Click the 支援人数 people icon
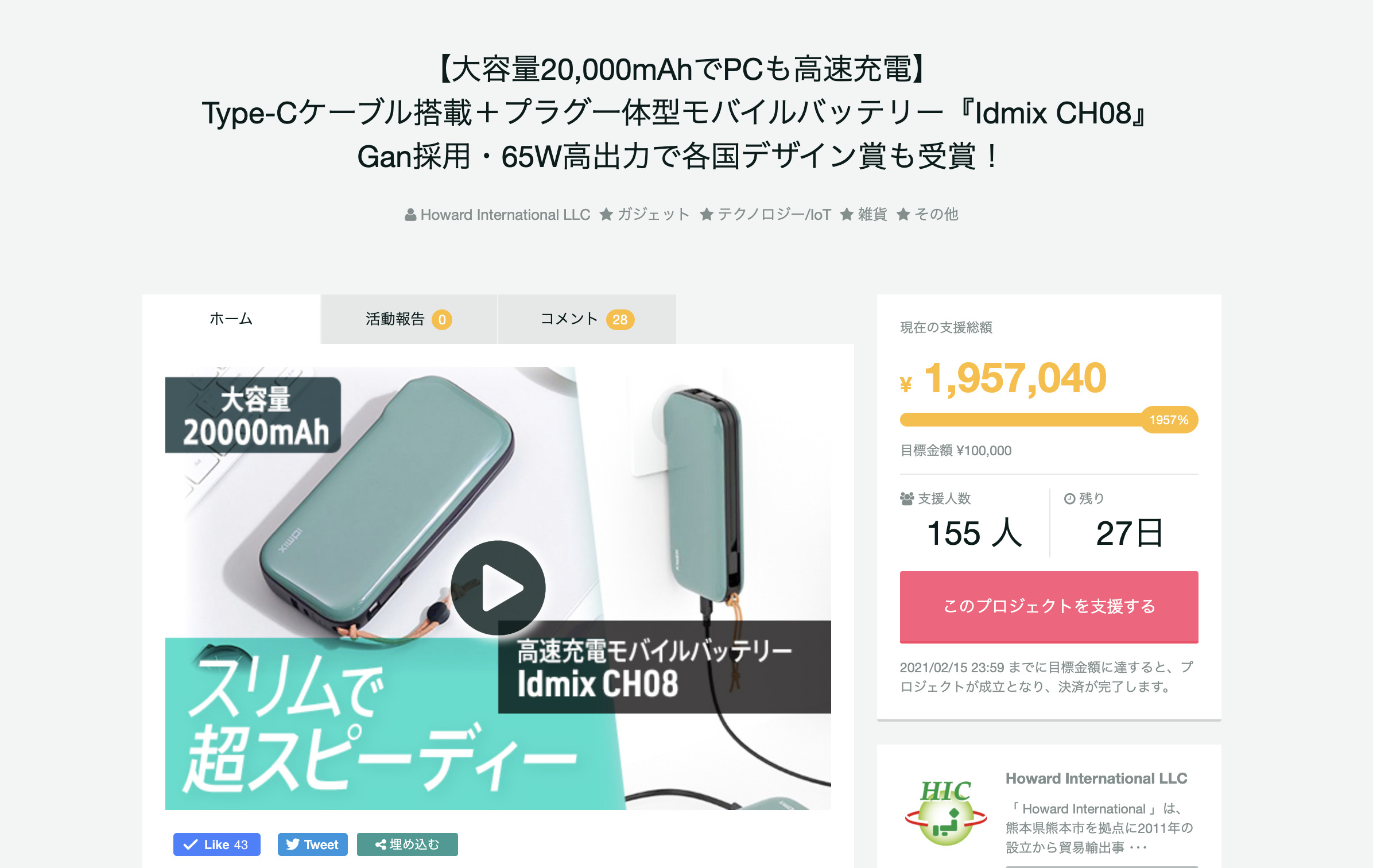 pos(907,499)
